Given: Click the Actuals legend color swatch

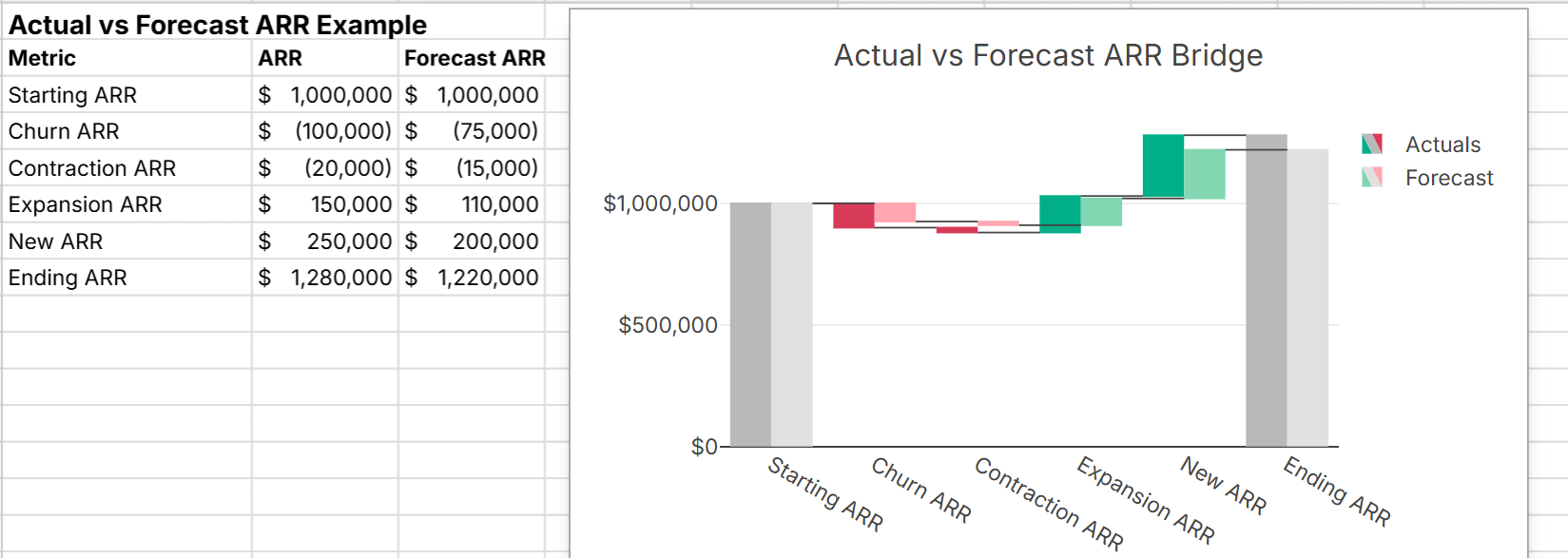Looking at the screenshot, I should coord(1371,144).
